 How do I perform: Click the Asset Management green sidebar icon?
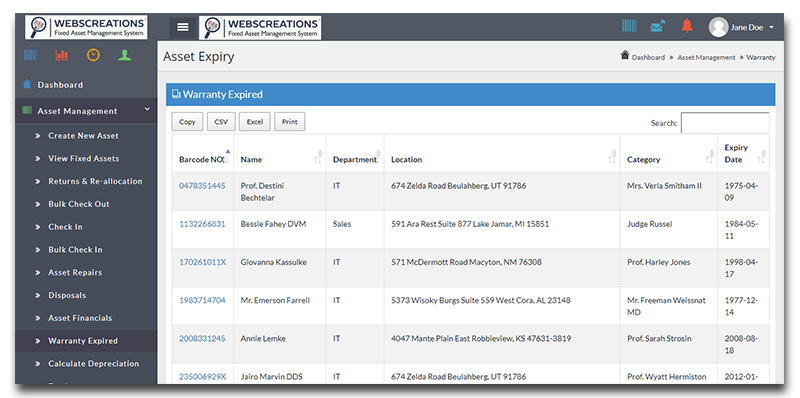tap(27, 111)
